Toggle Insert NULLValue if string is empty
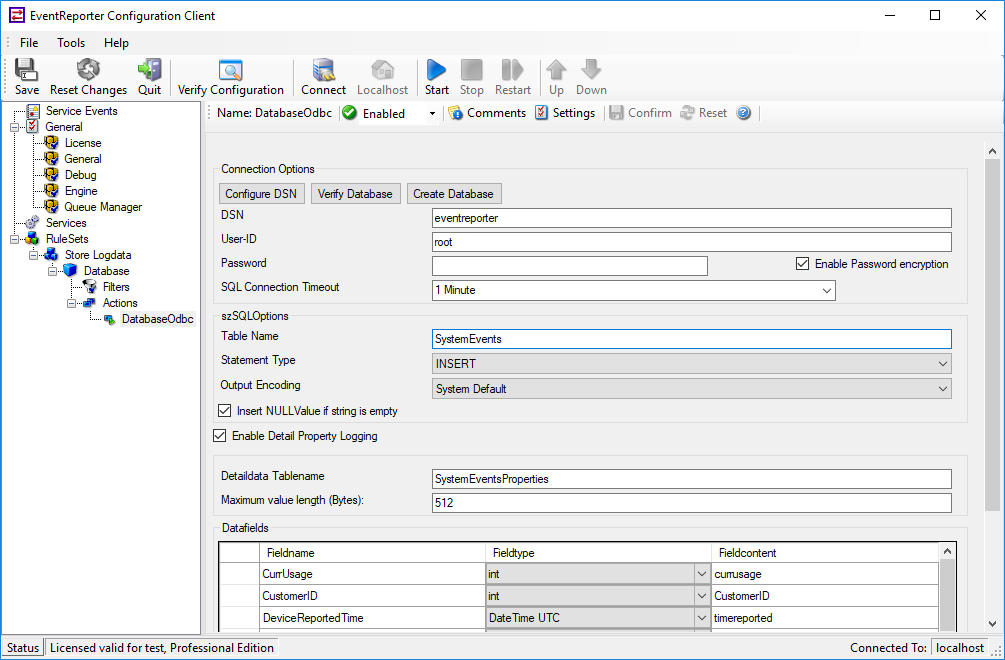 (x=224, y=411)
